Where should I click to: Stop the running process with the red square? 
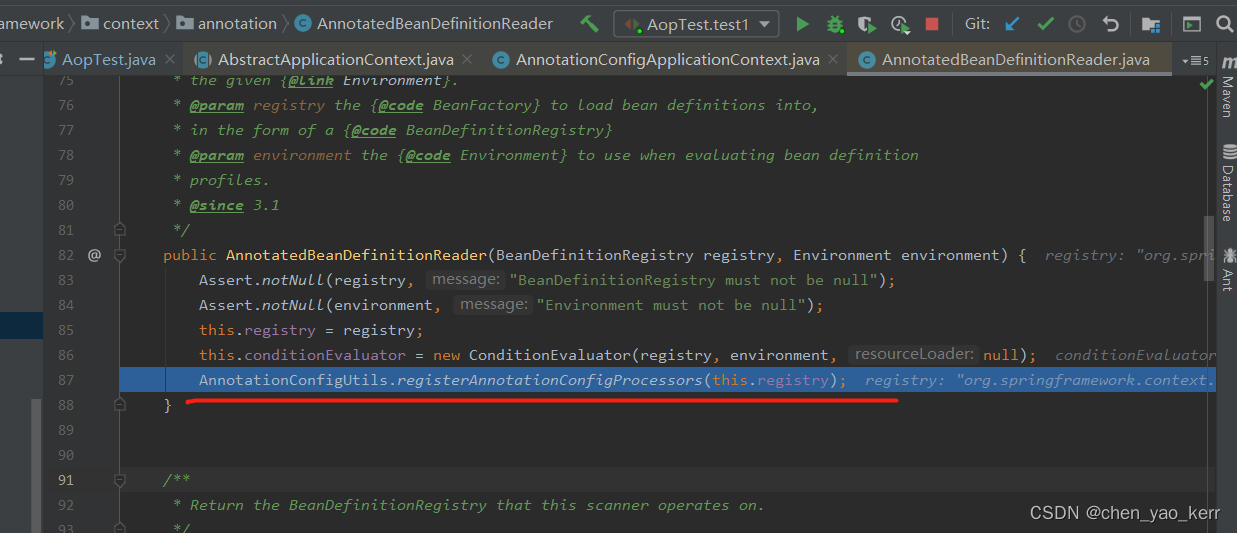pyautogui.click(x=932, y=23)
